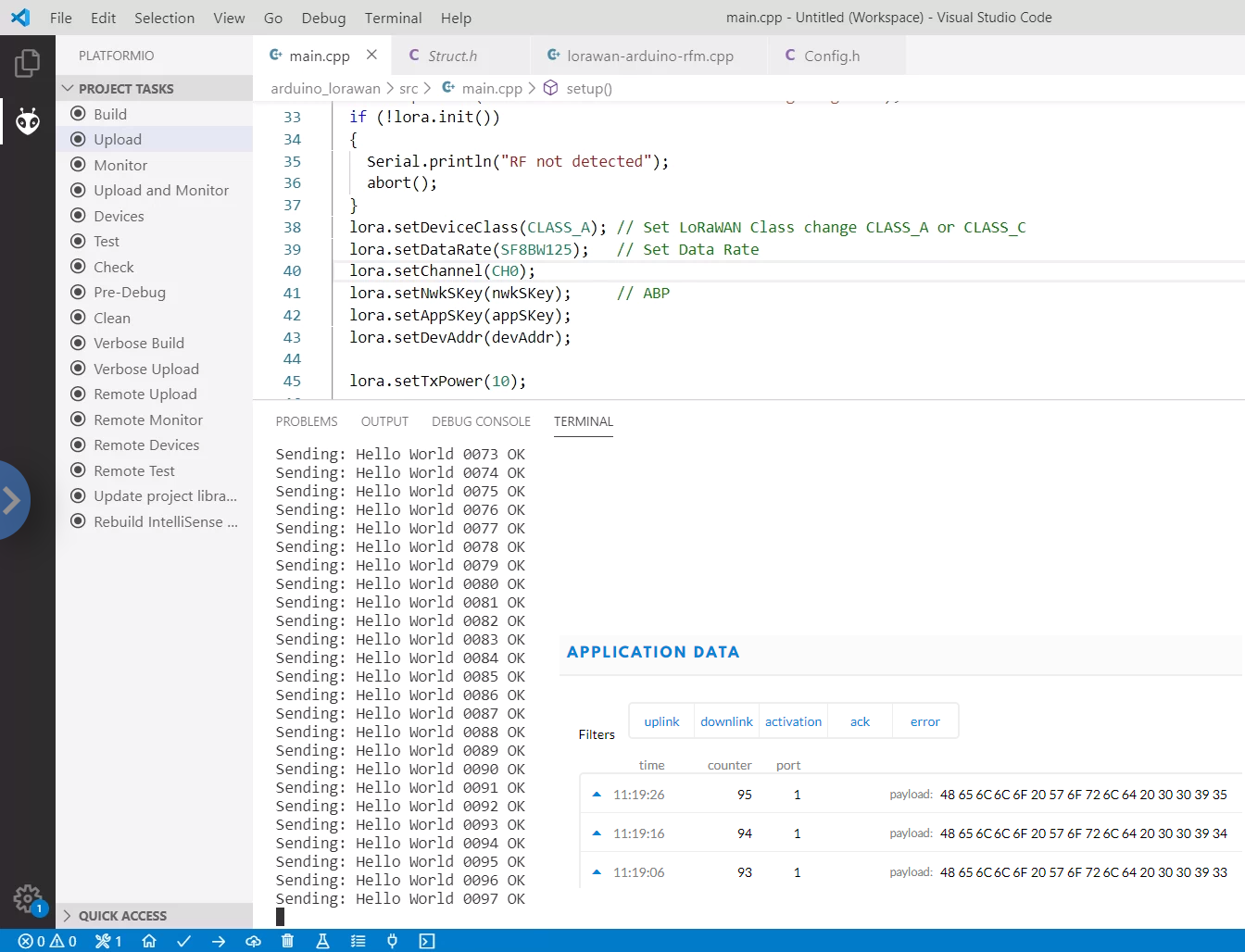The height and width of the screenshot is (952, 1245).
Task: Switch to the DEBUG CONSOLE panel tab
Action: tap(481, 421)
